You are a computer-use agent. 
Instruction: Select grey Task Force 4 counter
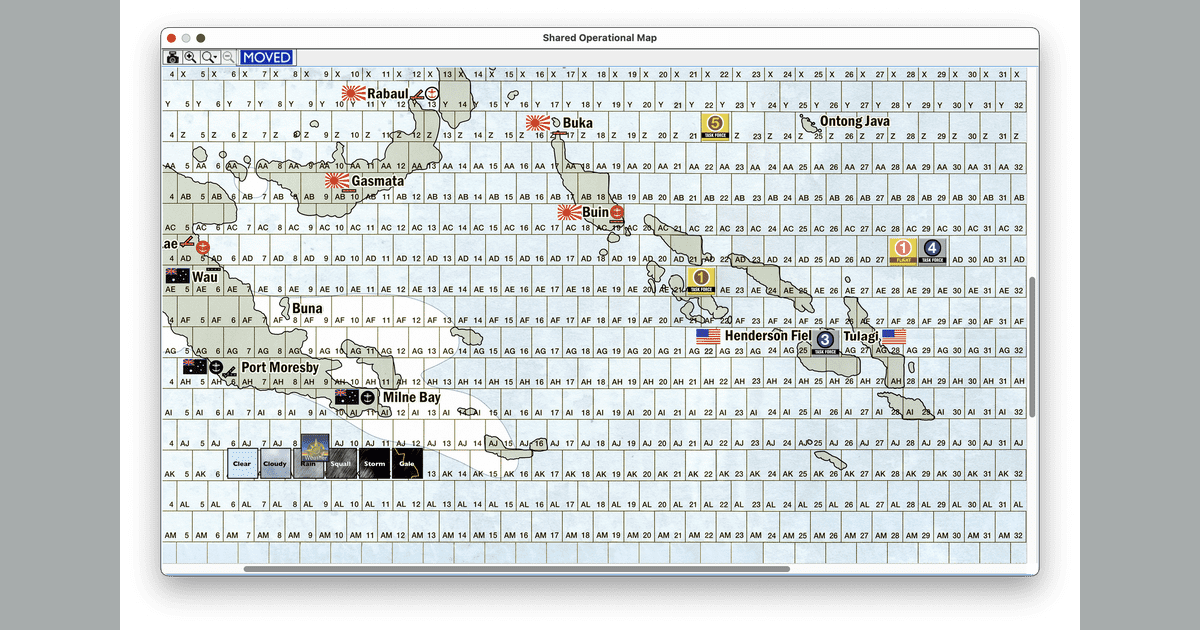pos(932,251)
